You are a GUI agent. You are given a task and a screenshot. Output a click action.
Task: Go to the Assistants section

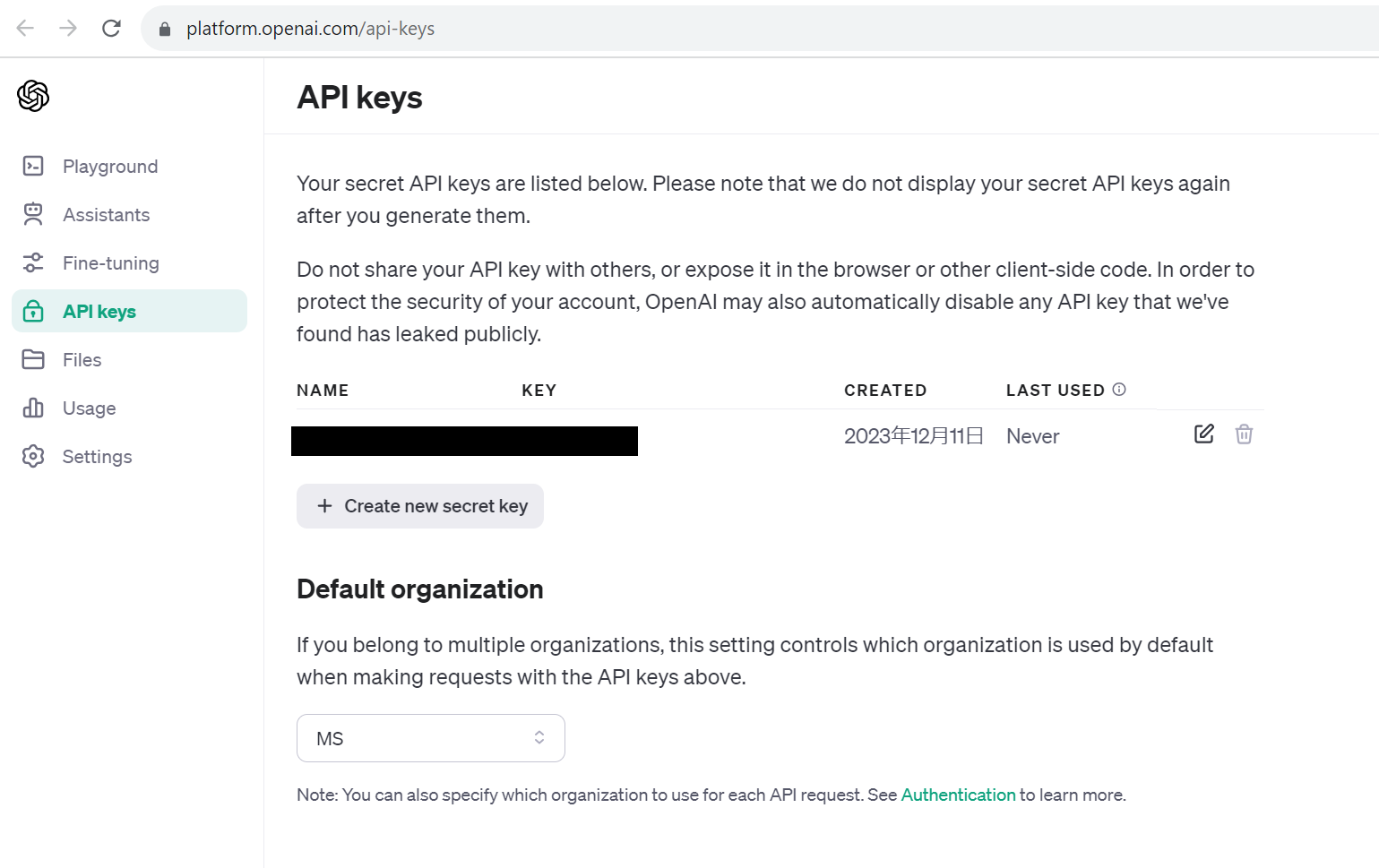pyautogui.click(x=107, y=215)
